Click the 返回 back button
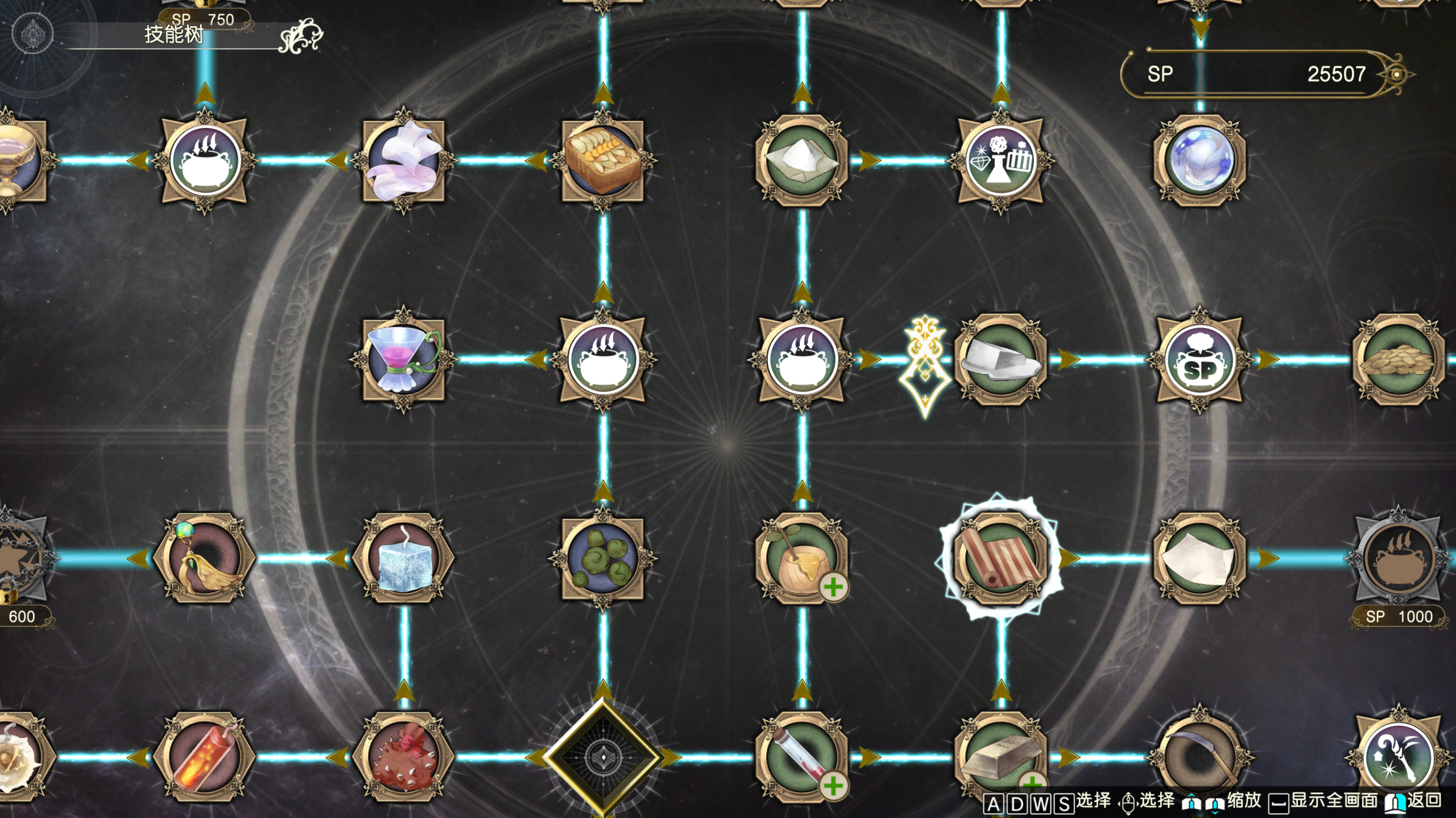The height and width of the screenshot is (818, 1456). (x=1413, y=802)
